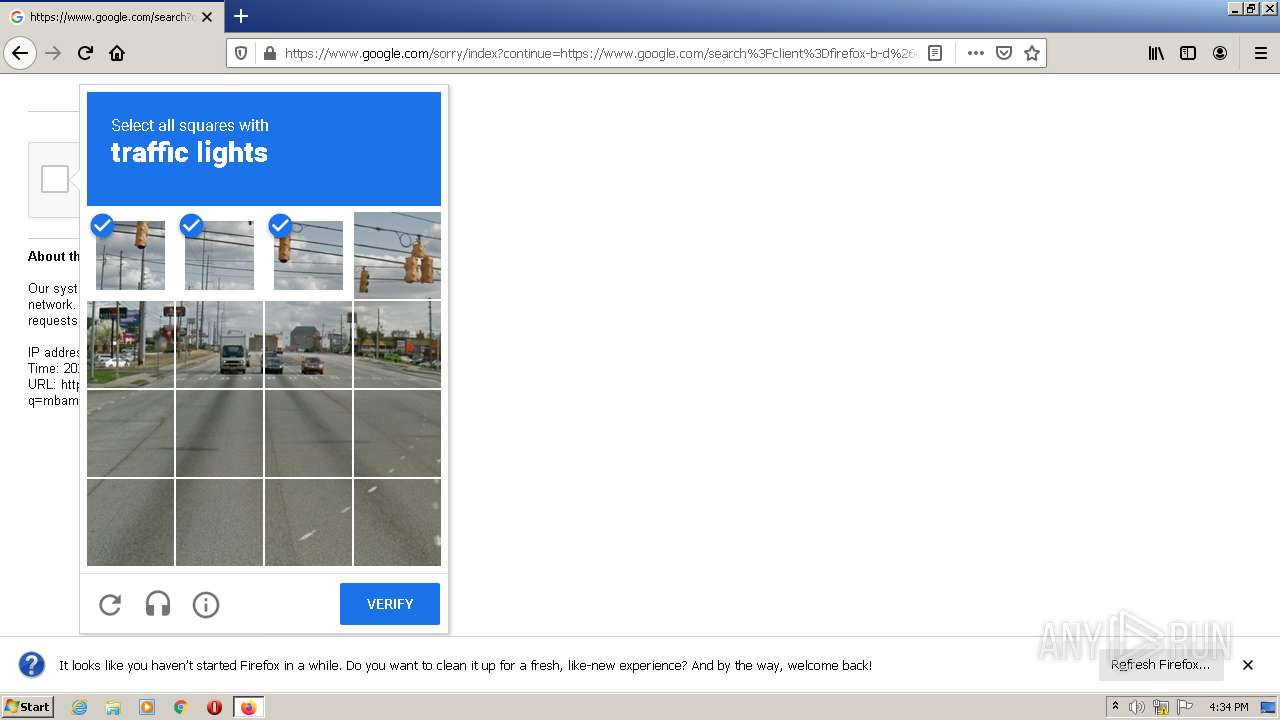Launch Chrome from the taskbar
Image resolution: width=1280 pixels, height=720 pixels.
pyautogui.click(x=181, y=707)
